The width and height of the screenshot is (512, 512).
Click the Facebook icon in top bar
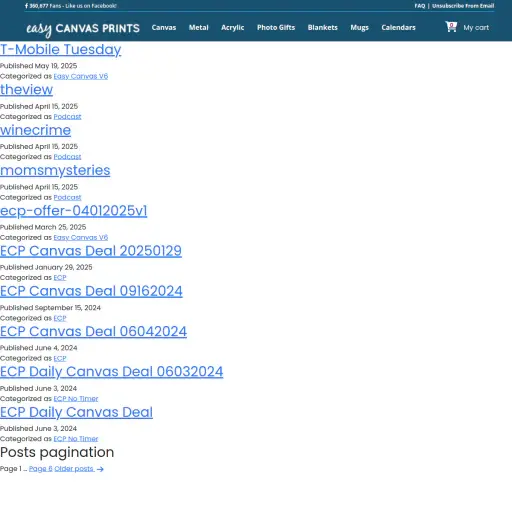click(x=26, y=6)
